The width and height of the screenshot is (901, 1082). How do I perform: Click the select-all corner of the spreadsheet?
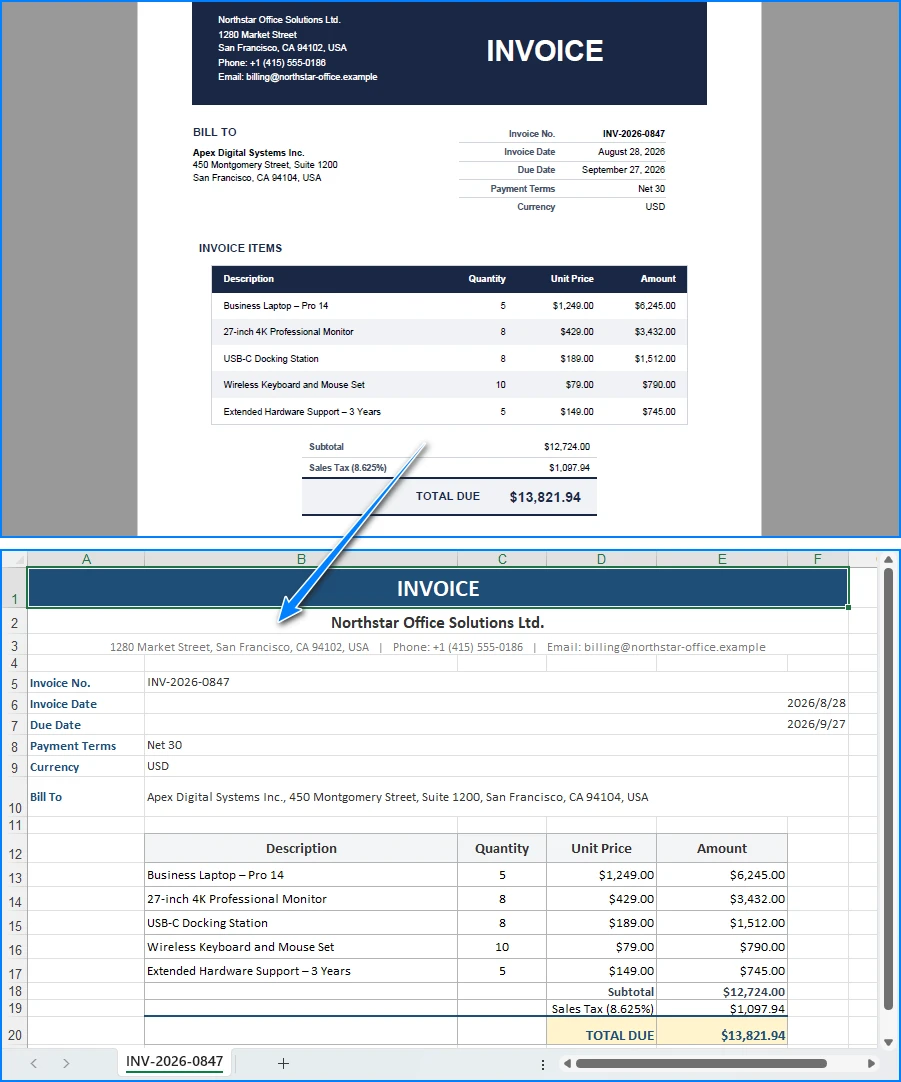click(x=14, y=559)
